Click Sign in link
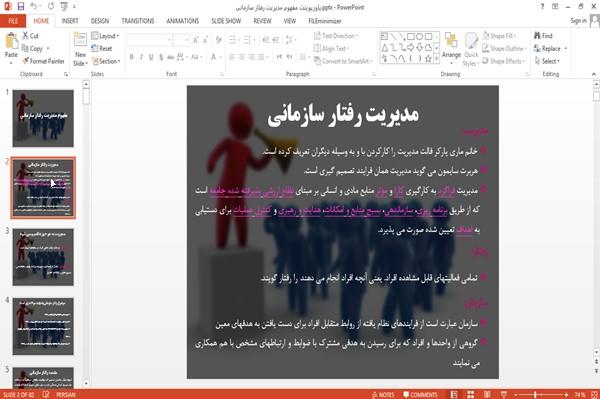 578,21
